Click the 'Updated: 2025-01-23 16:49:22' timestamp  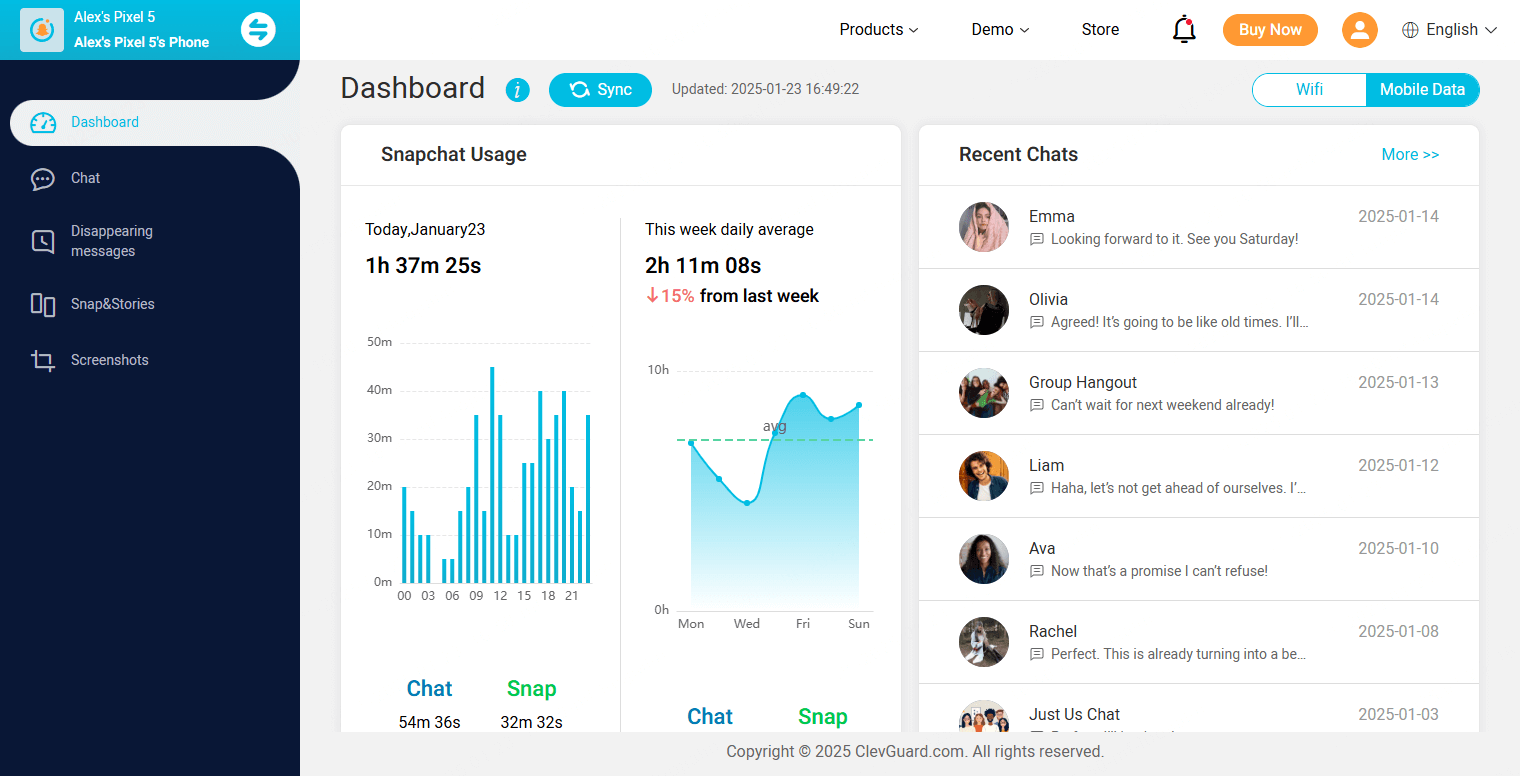(x=765, y=89)
